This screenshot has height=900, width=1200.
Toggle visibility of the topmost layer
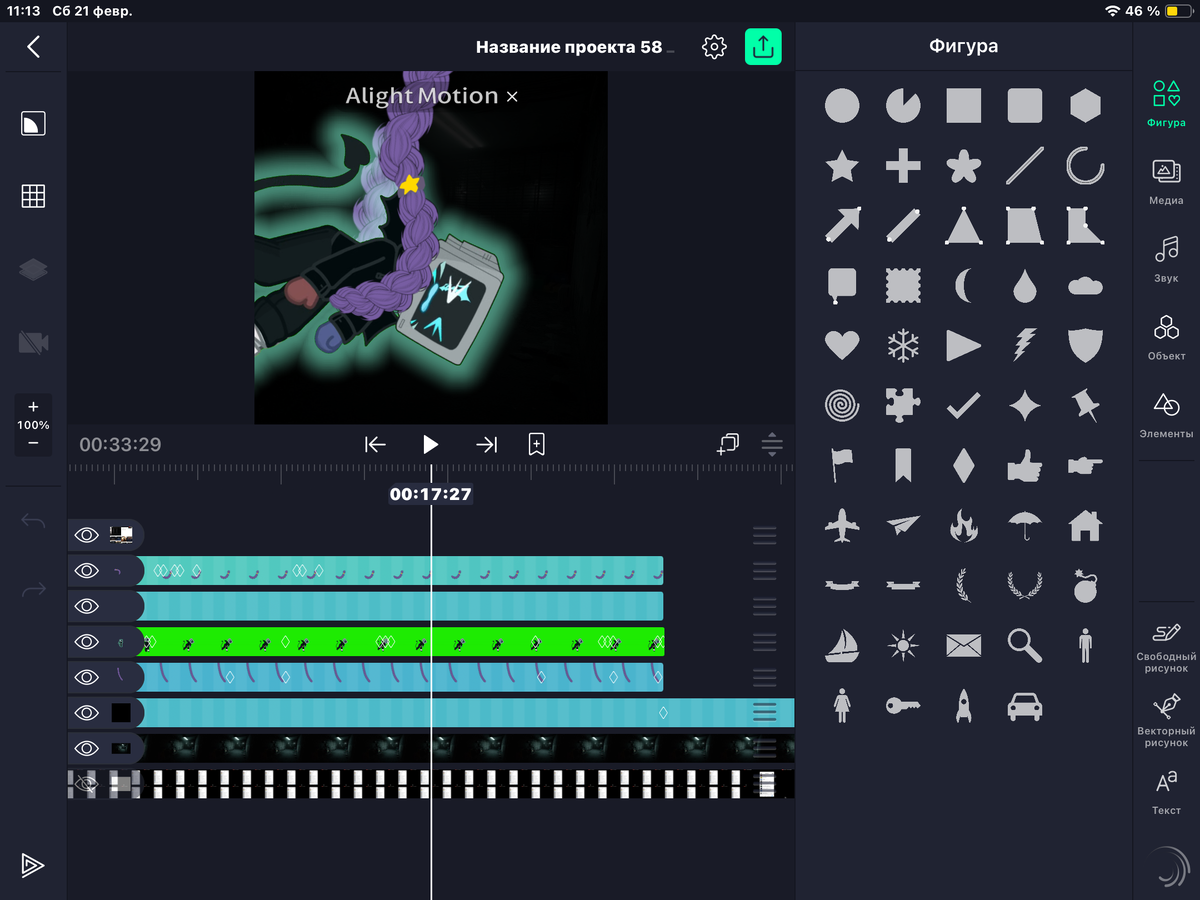87,535
